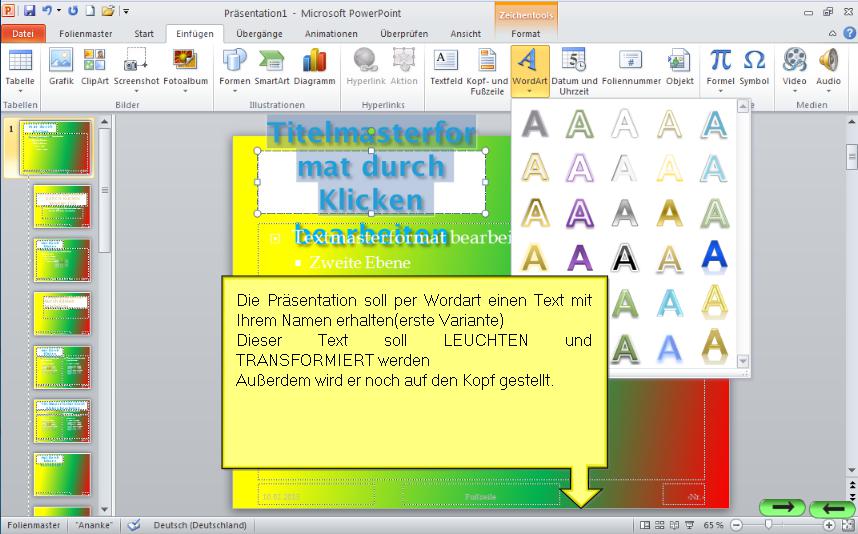Switch to the Animationen tab
The image size is (858, 534).
331,34
